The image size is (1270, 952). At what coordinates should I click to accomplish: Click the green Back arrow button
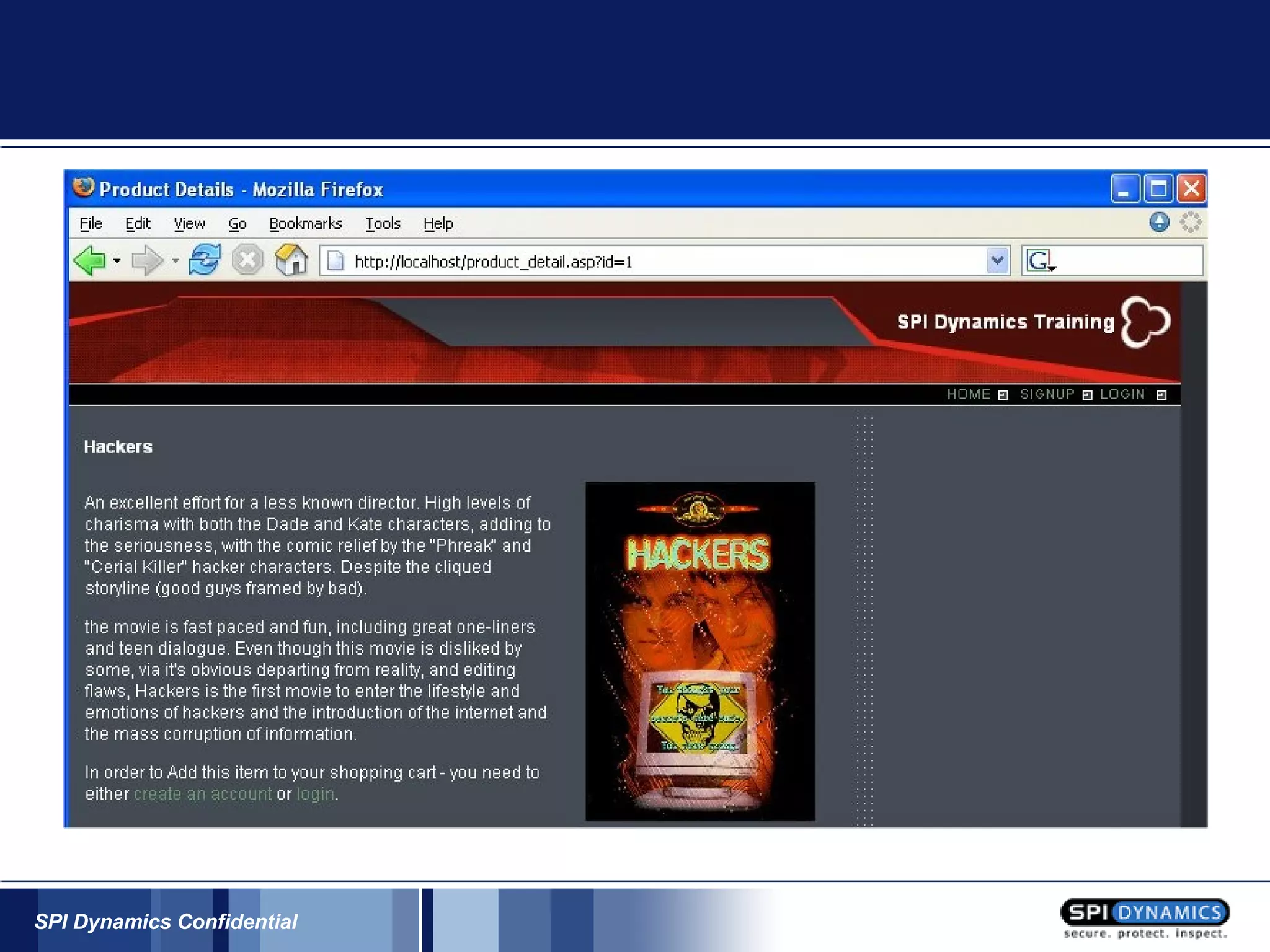[x=90, y=260]
